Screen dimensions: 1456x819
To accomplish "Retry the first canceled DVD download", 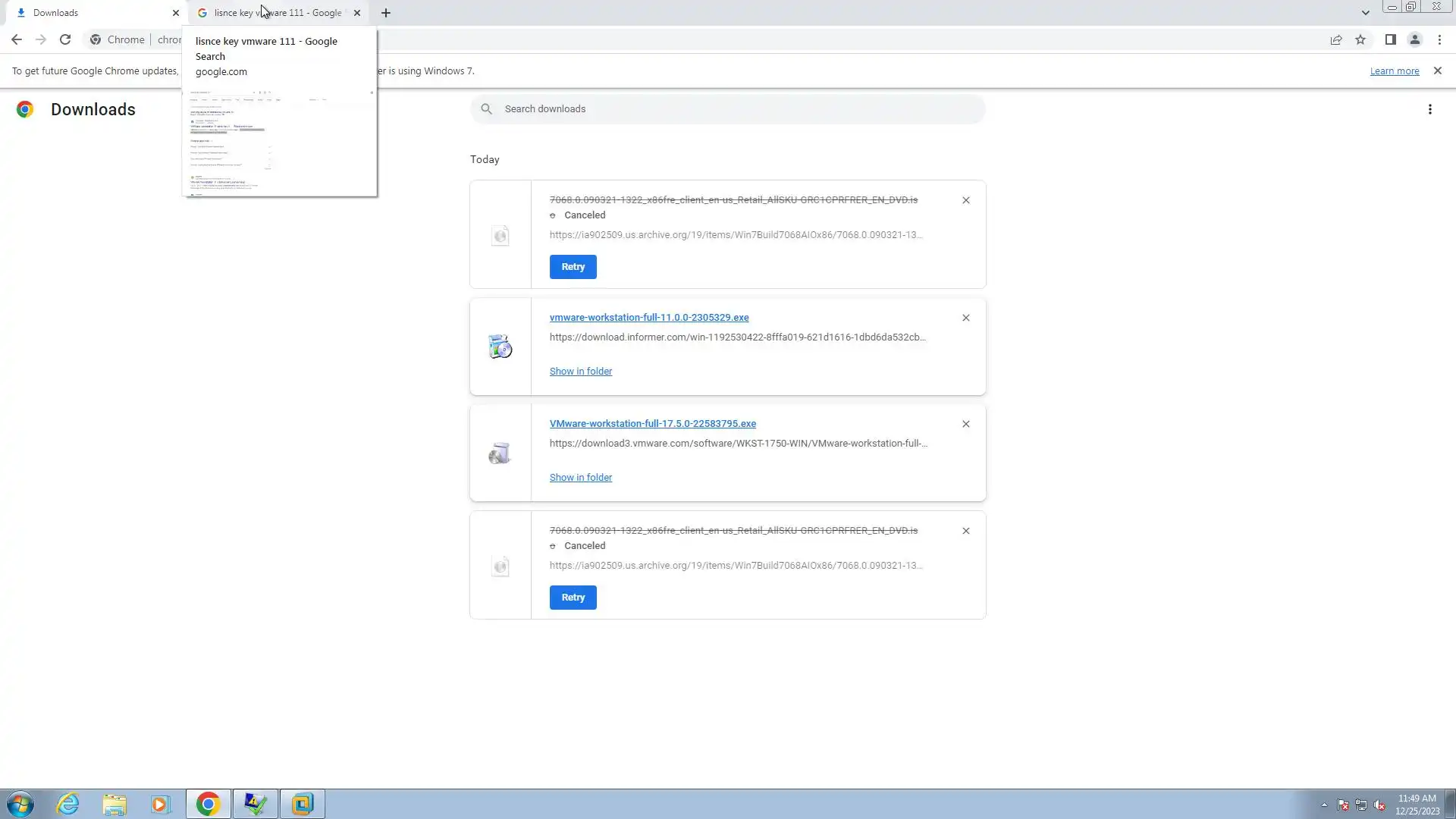I will (573, 267).
